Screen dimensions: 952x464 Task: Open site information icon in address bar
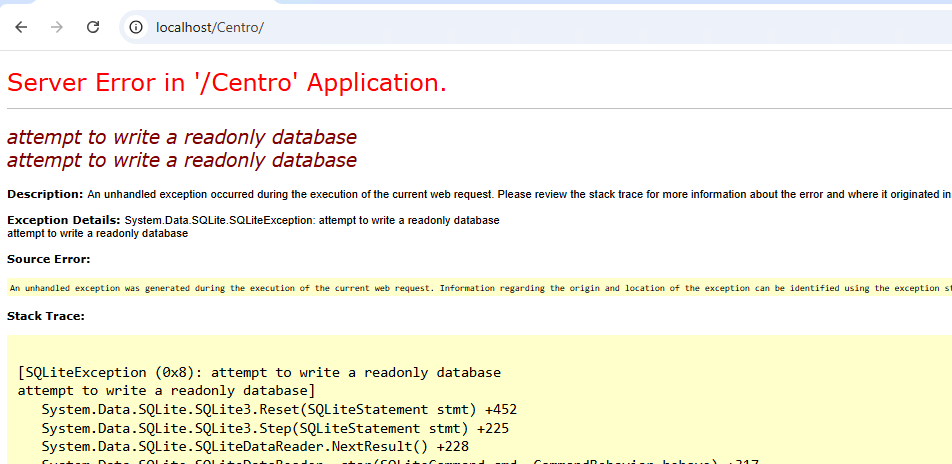(136, 27)
